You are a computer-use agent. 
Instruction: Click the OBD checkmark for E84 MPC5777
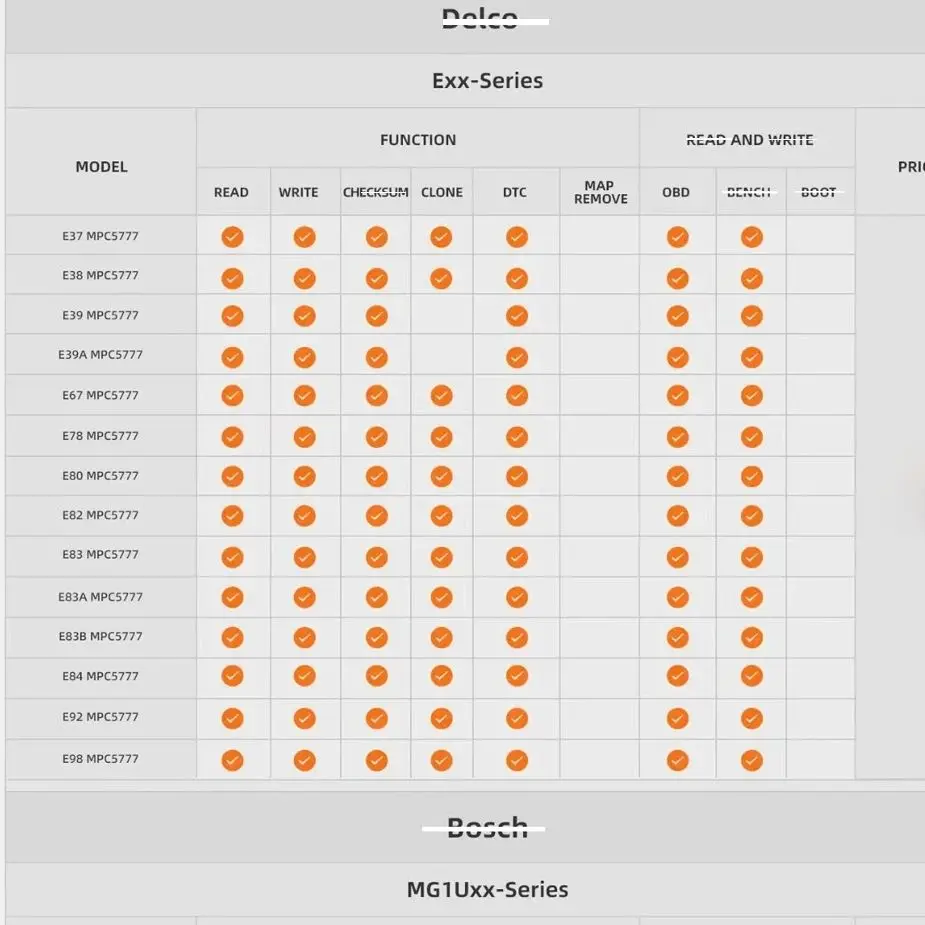(x=677, y=676)
